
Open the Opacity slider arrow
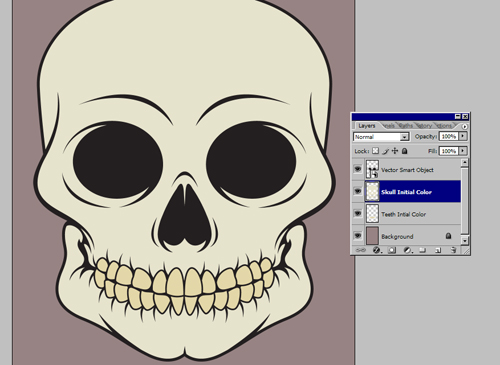pyautogui.click(x=463, y=136)
